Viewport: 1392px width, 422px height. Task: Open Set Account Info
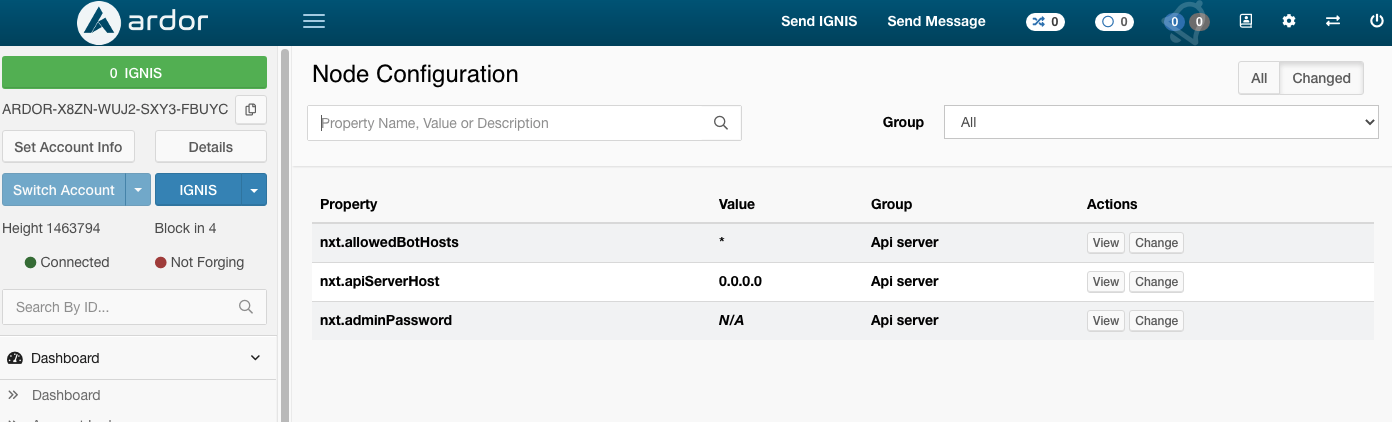[x=68, y=146]
